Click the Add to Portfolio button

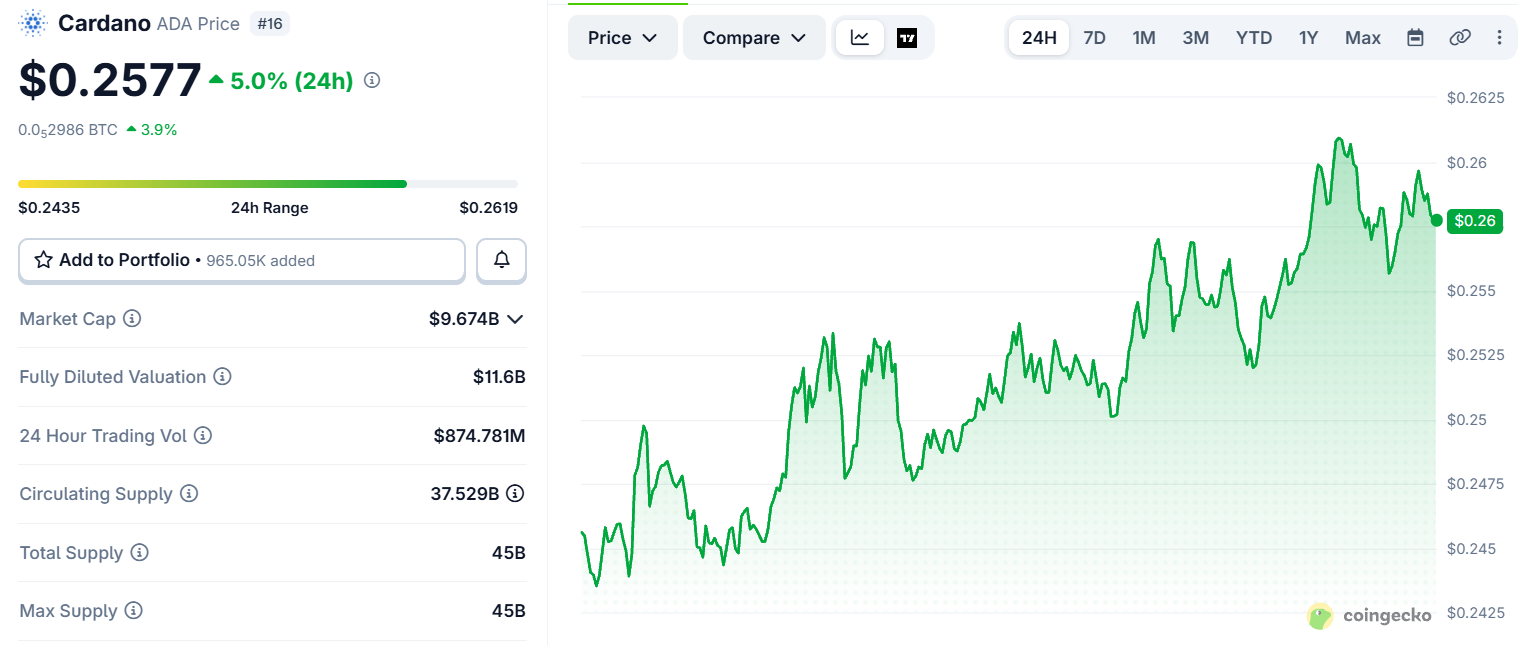pyautogui.click(x=242, y=260)
